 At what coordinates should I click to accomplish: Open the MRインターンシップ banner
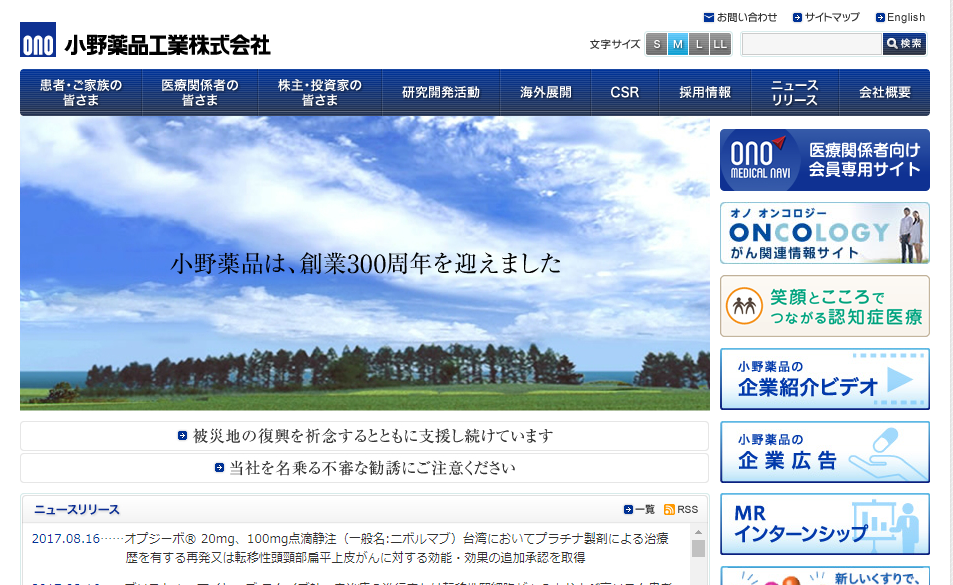(825, 524)
